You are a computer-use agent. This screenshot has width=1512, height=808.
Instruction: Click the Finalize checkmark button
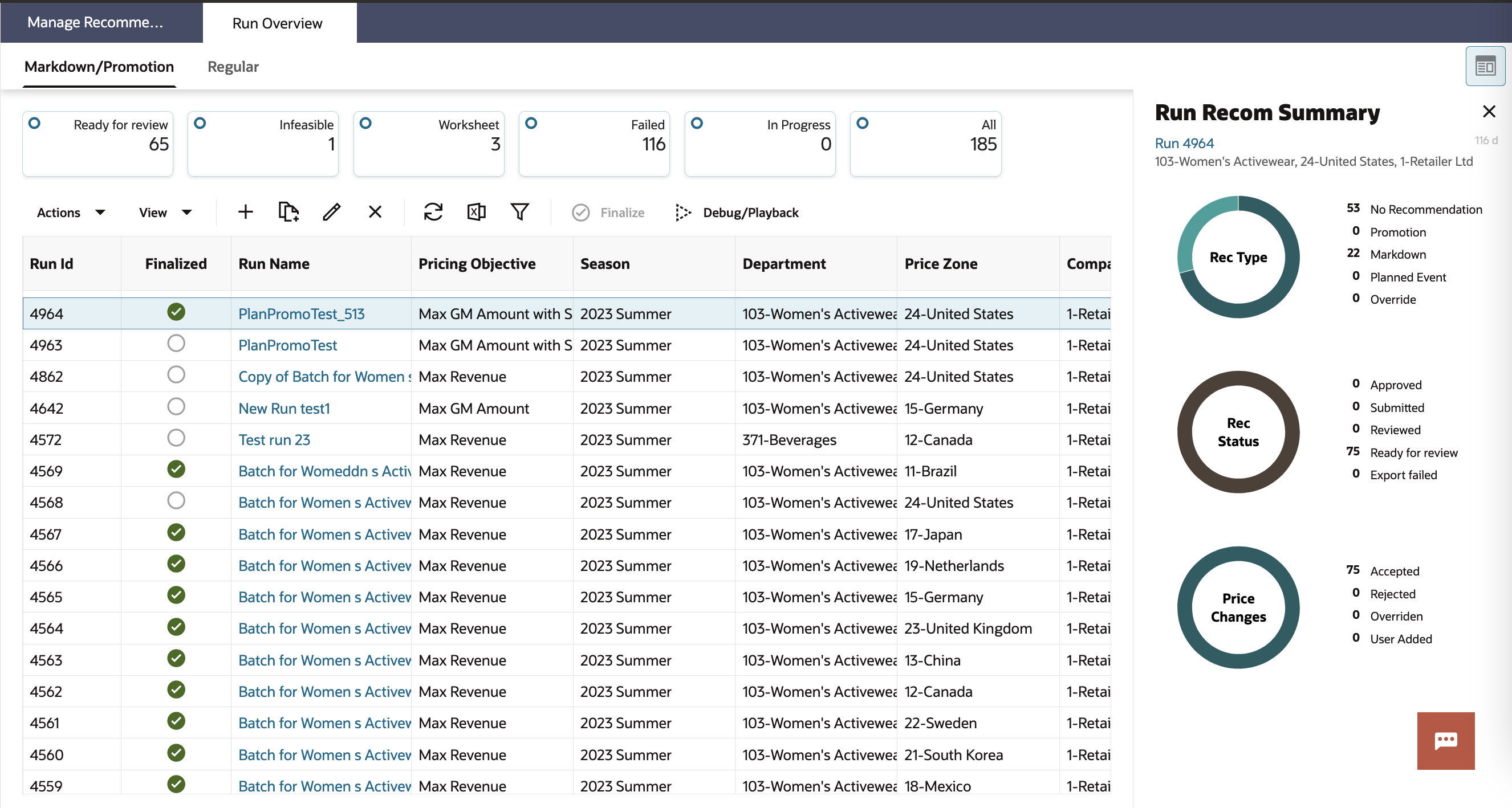coord(608,213)
